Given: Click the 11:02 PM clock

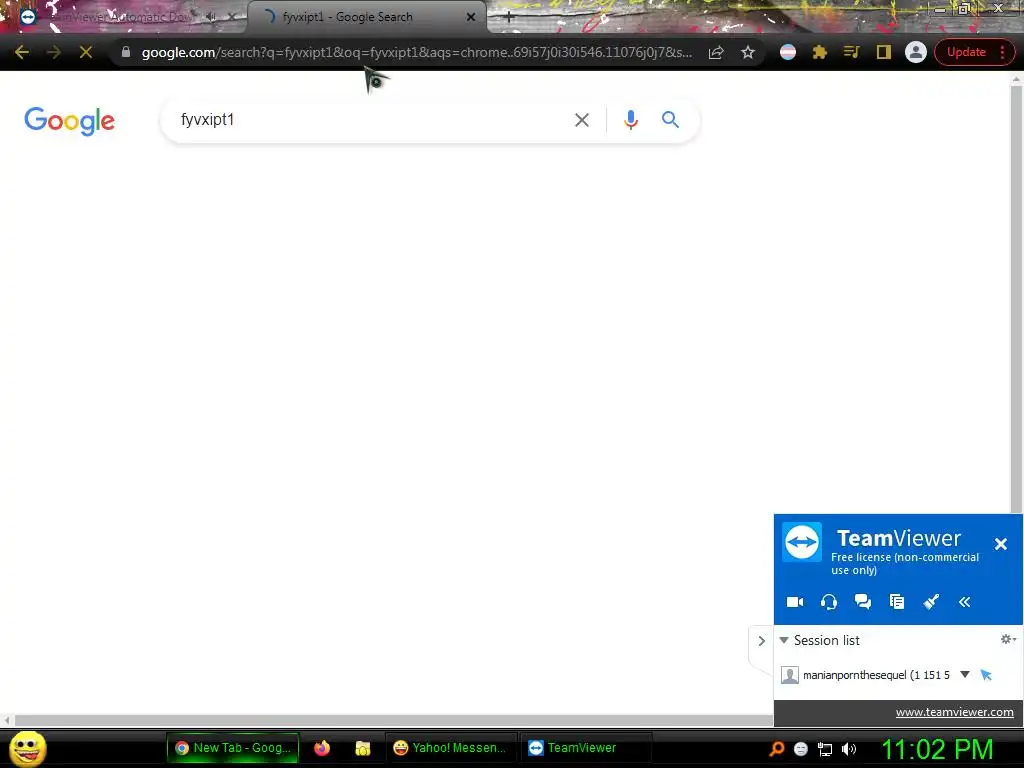Looking at the screenshot, I should pos(938,749).
